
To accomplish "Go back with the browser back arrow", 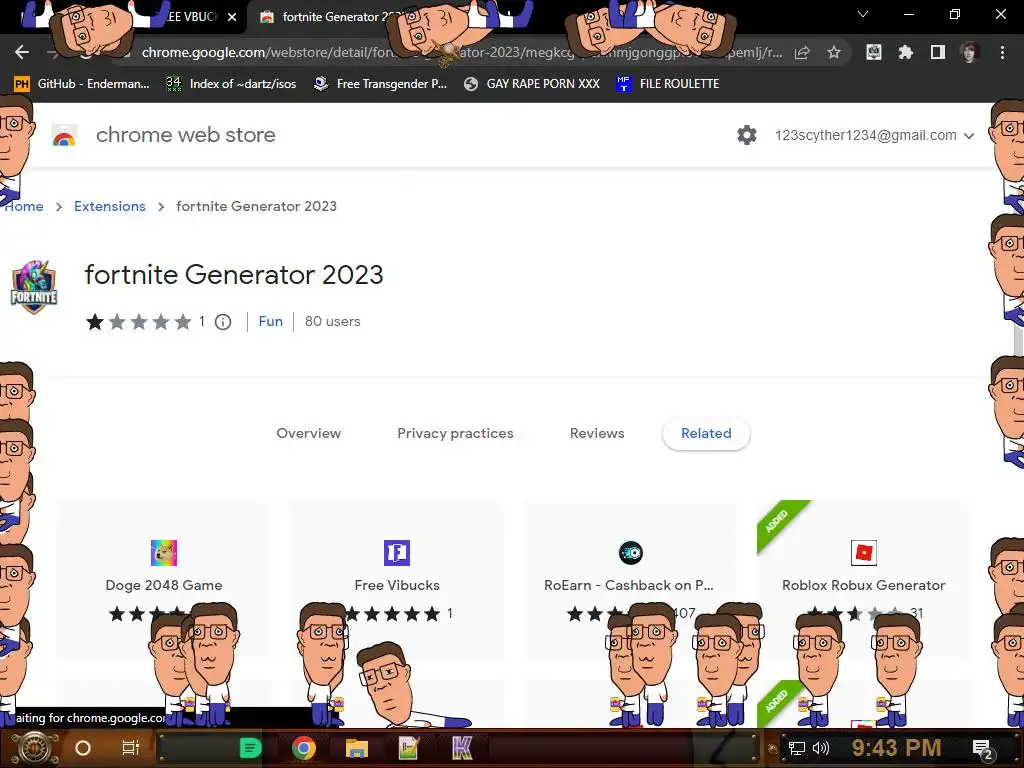I will (22, 52).
